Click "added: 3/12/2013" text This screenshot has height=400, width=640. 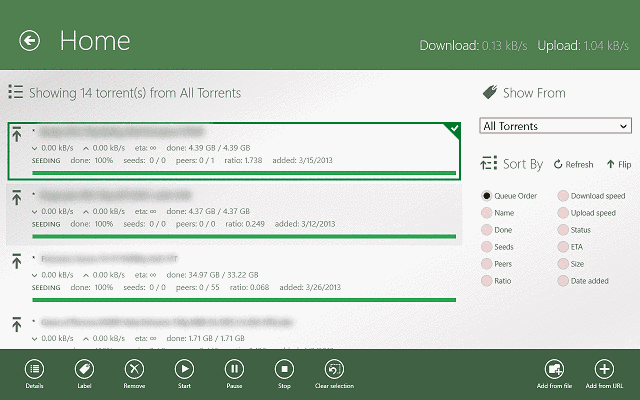[305, 224]
